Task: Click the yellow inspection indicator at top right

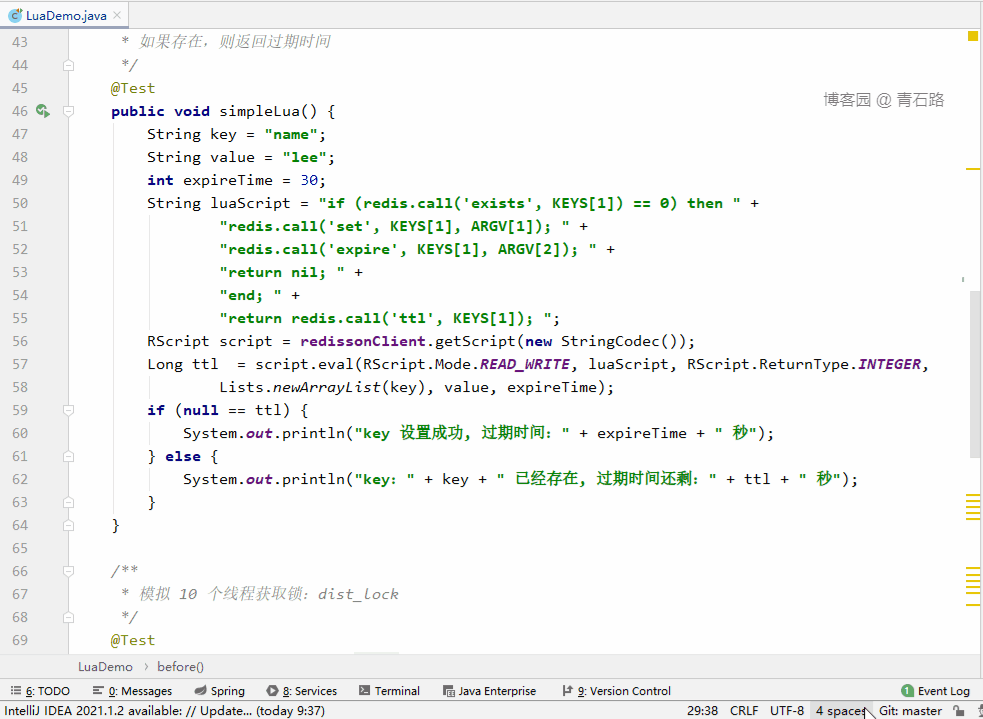Action: pyautogui.click(x=973, y=36)
